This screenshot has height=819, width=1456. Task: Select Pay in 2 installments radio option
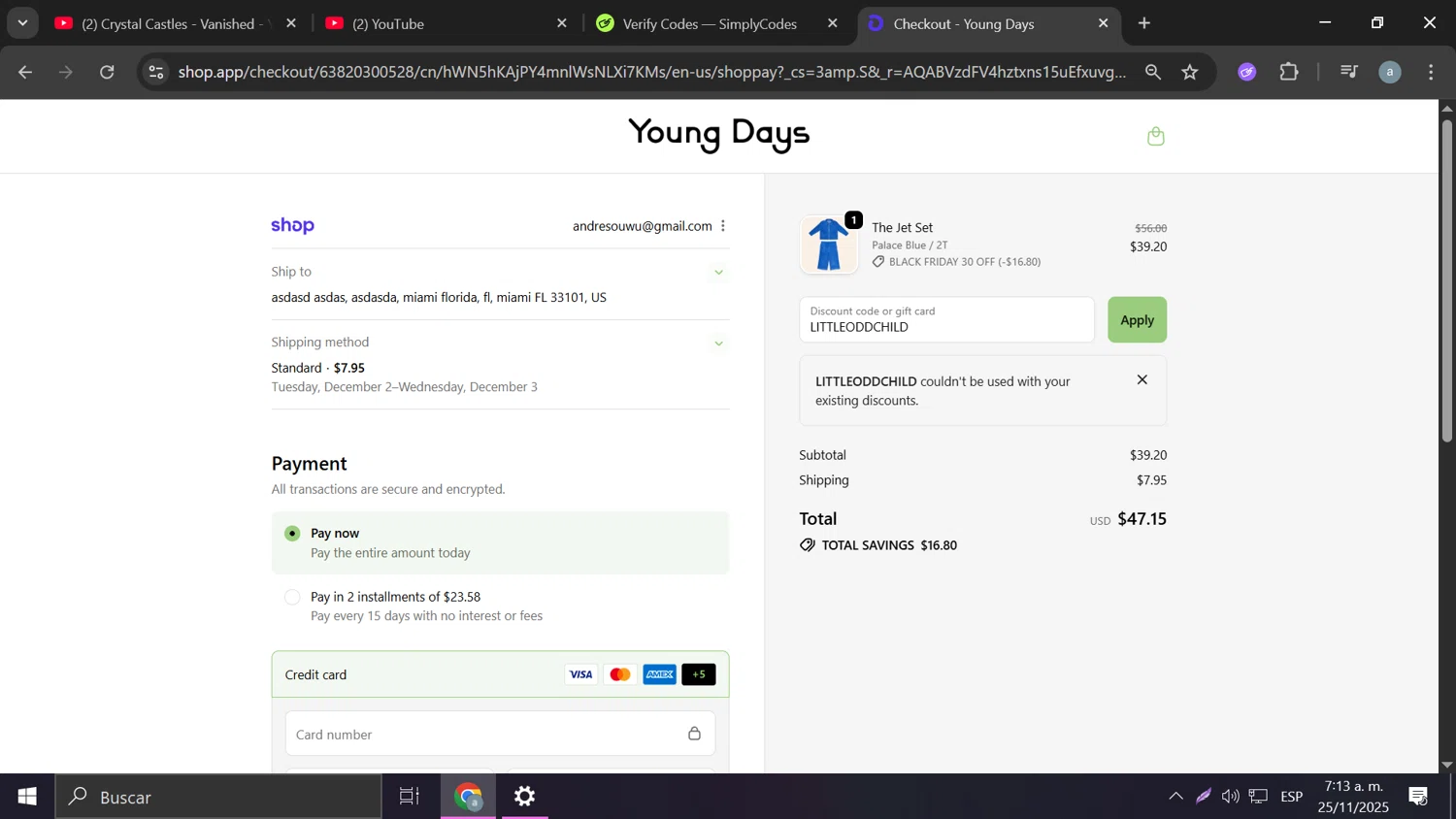292,597
